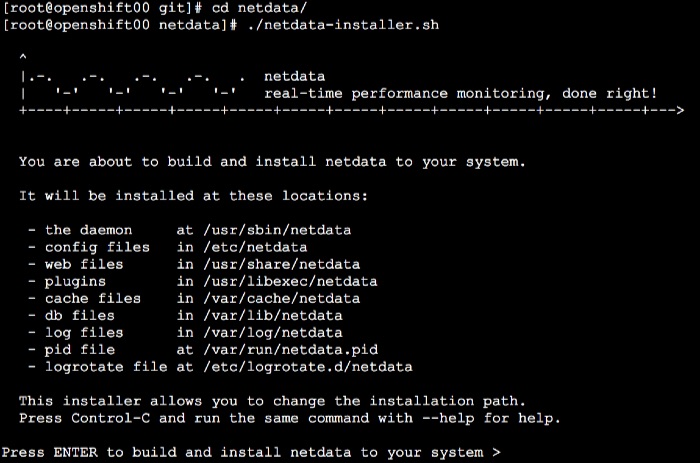Click the ASCII arrow at the chart axis end
This screenshot has height=463, width=700.
(679, 110)
